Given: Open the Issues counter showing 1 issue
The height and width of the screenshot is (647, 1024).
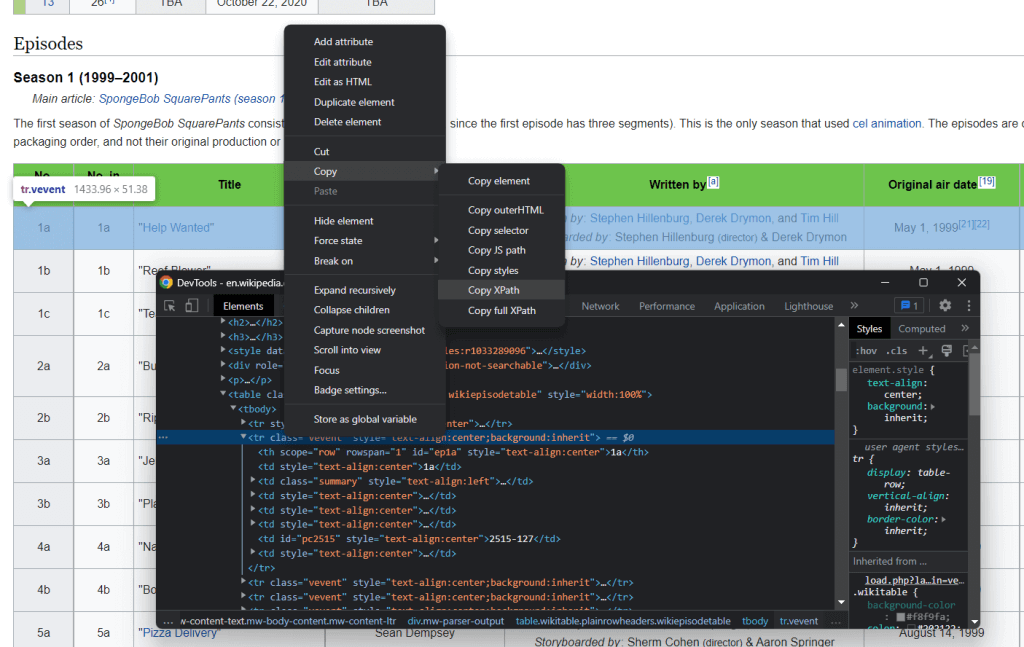Looking at the screenshot, I should 908,305.
